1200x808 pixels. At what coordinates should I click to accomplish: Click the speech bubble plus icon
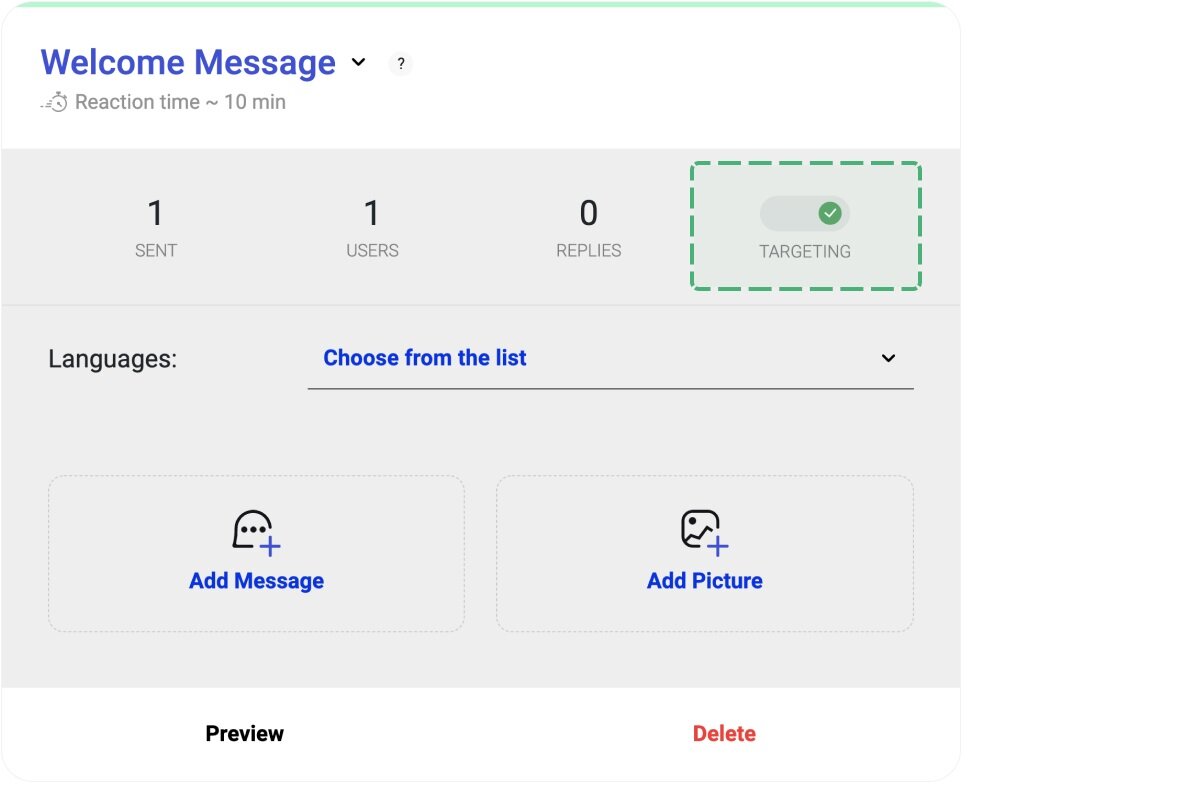[256, 531]
